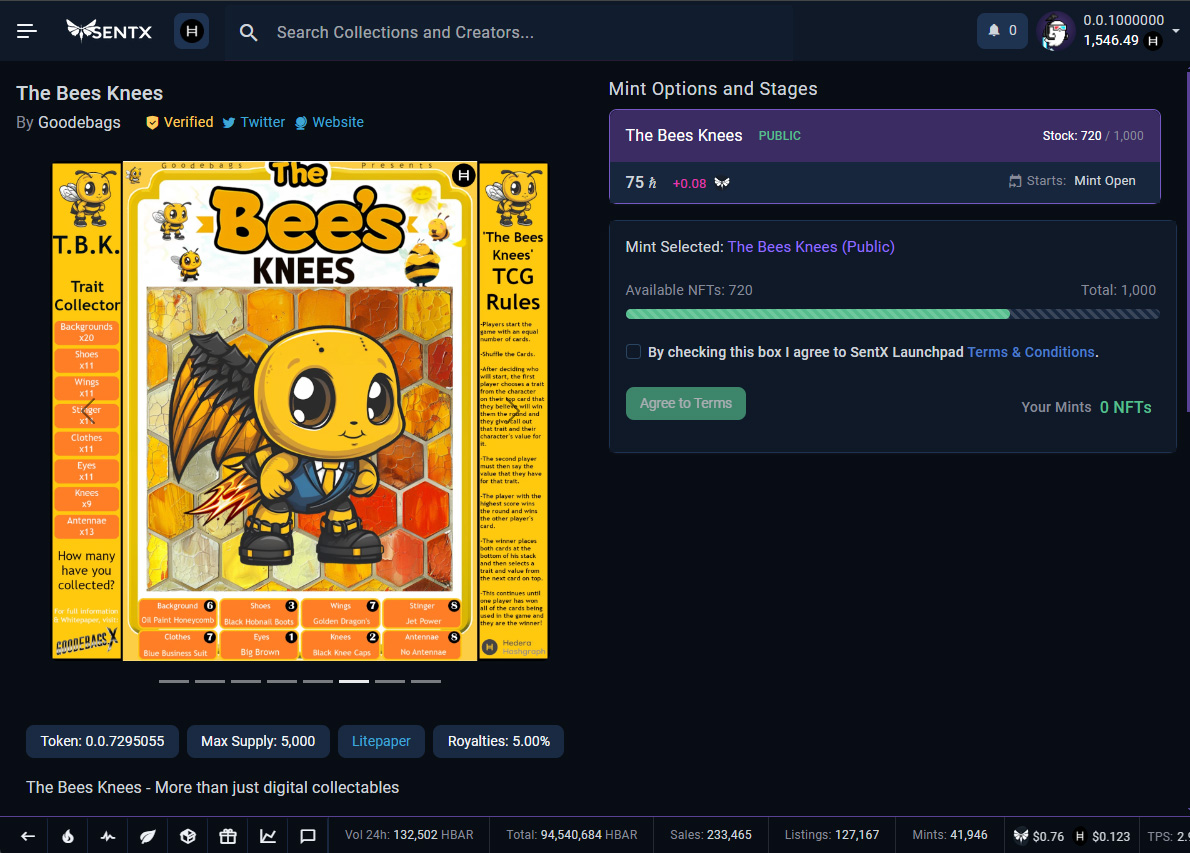The image size is (1190, 853).
Task: Click the Vol 24h: 132,502 HBAR stat
Action: 409,835
